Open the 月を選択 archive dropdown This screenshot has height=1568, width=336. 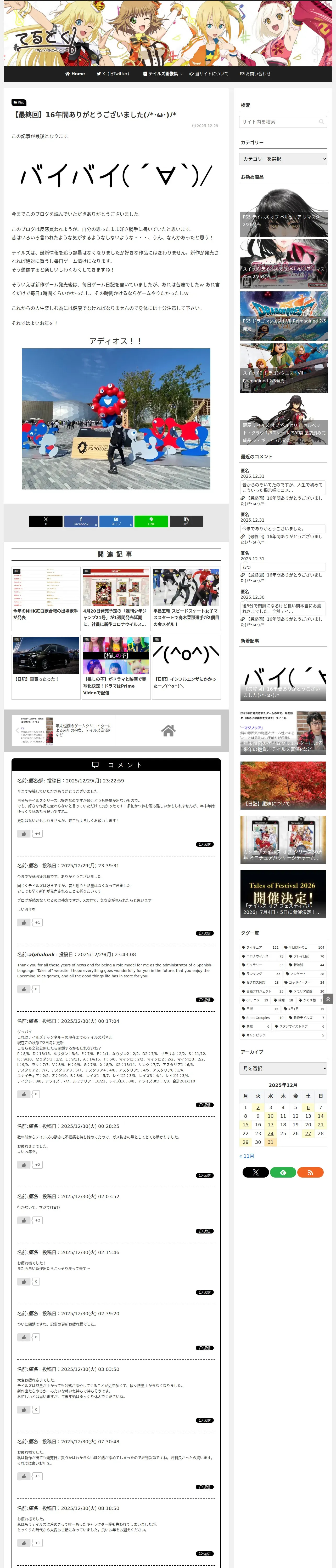point(283,1068)
